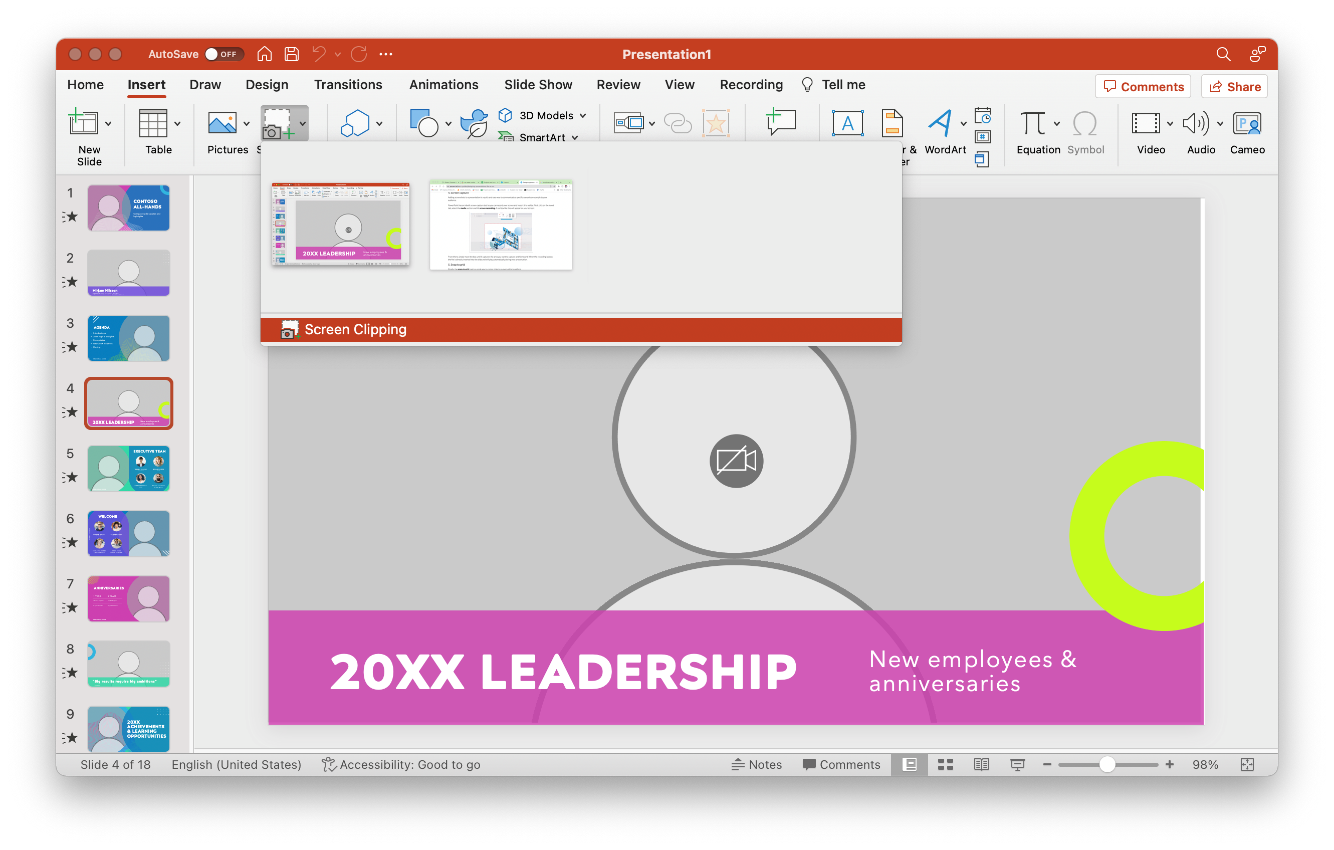Click the SmartArt icon
1334x850 pixels.
(506, 137)
